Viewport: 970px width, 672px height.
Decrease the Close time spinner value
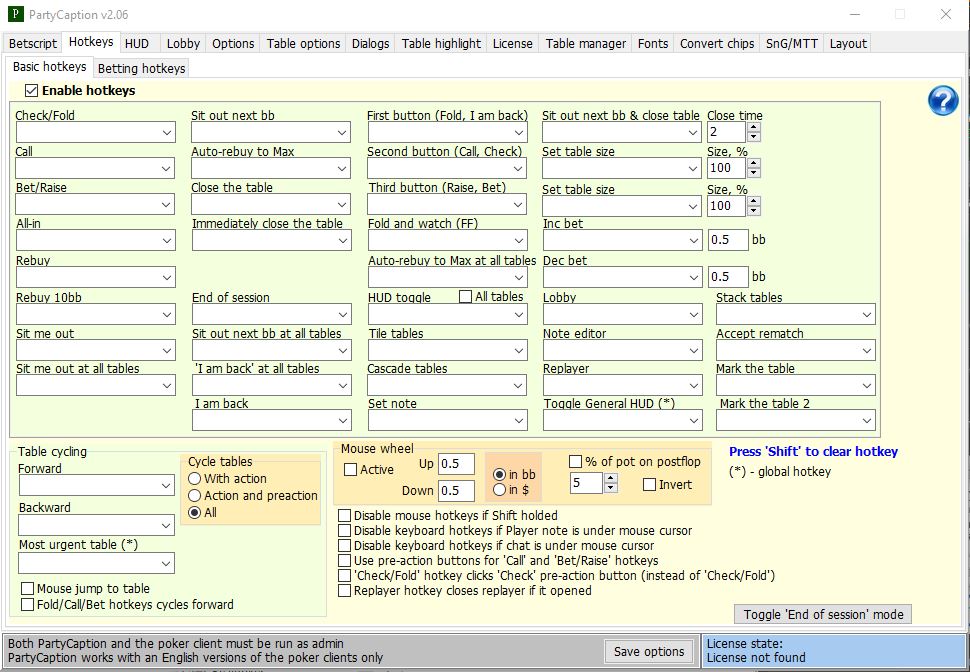[x=753, y=137]
